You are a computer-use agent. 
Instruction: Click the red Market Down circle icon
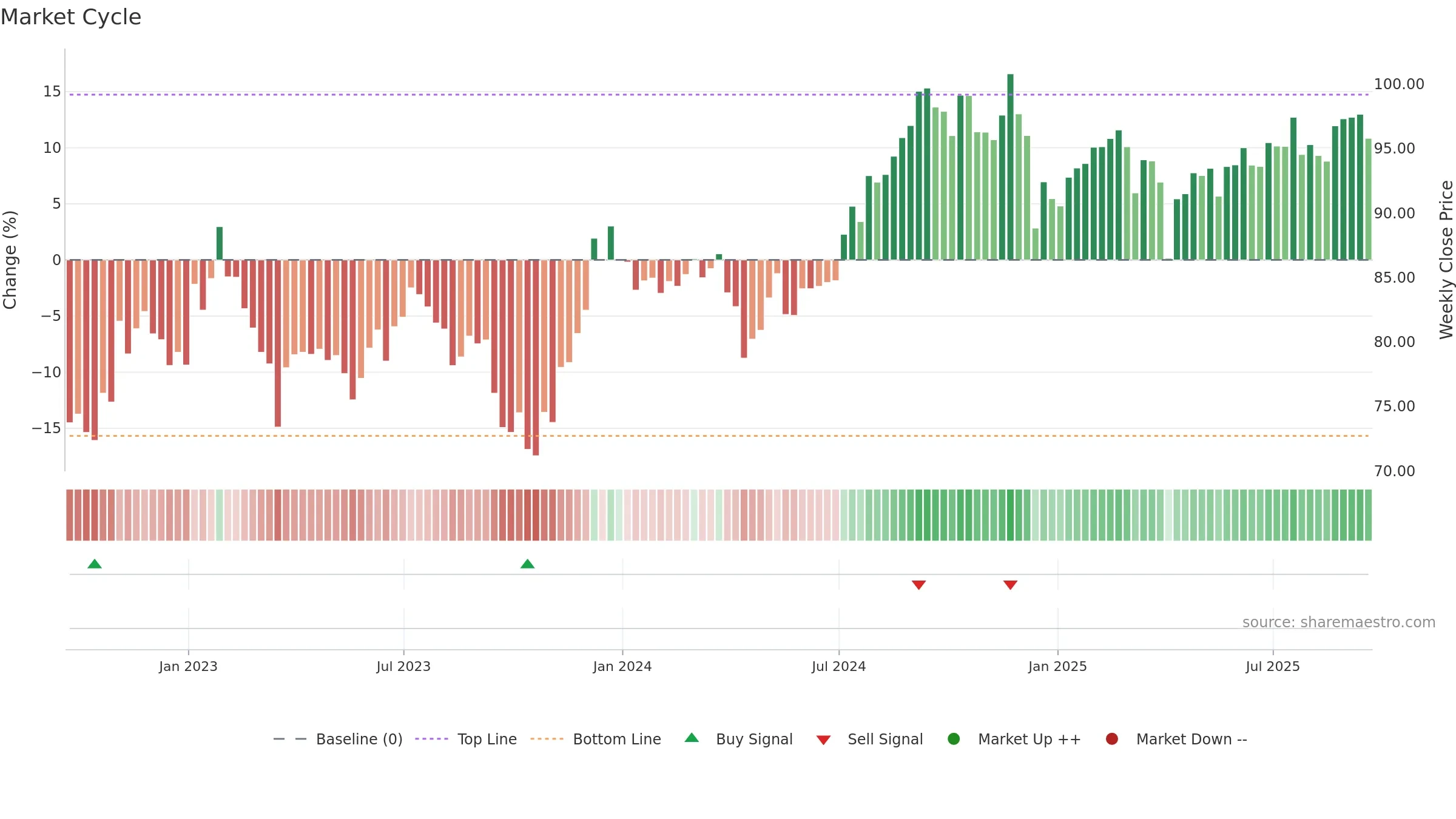pyautogui.click(x=1112, y=739)
